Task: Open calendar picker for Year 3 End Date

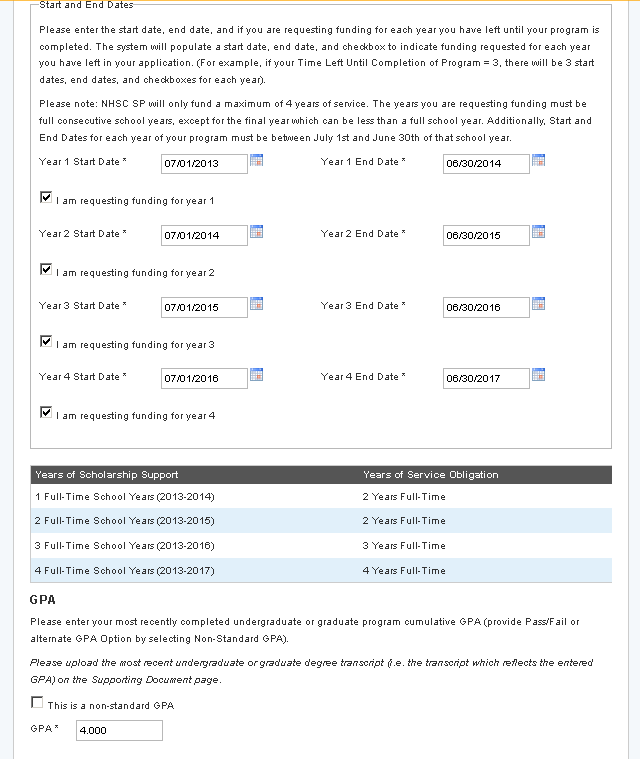Action: [539, 304]
